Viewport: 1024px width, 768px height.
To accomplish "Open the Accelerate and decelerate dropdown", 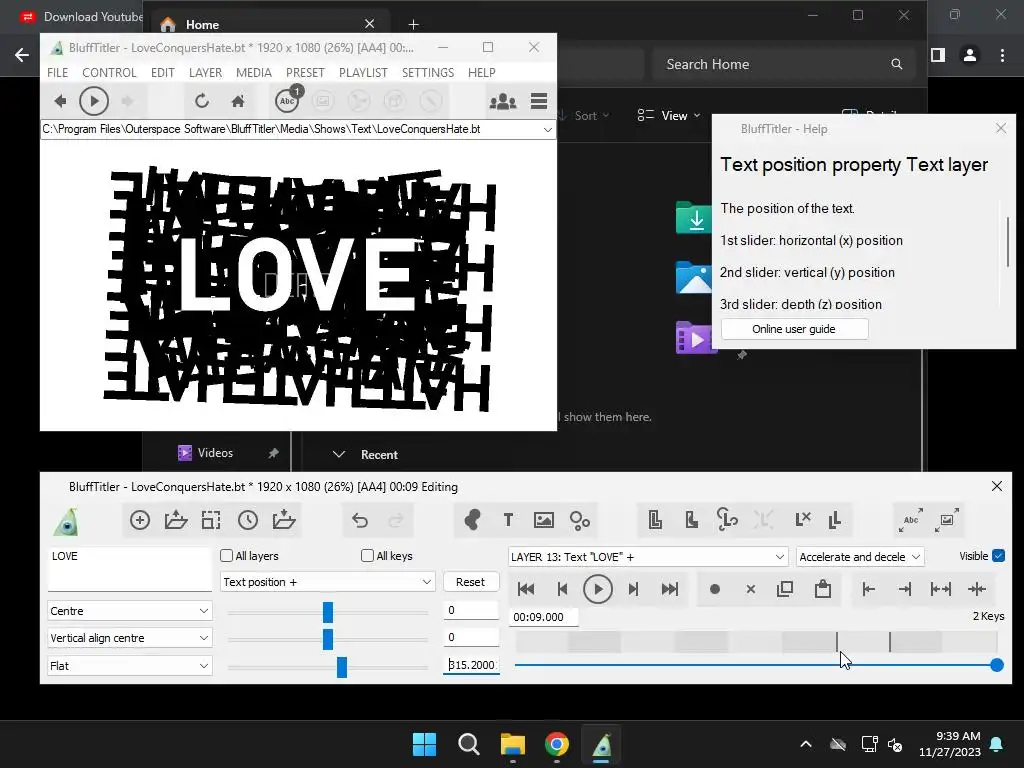I will tap(859, 557).
